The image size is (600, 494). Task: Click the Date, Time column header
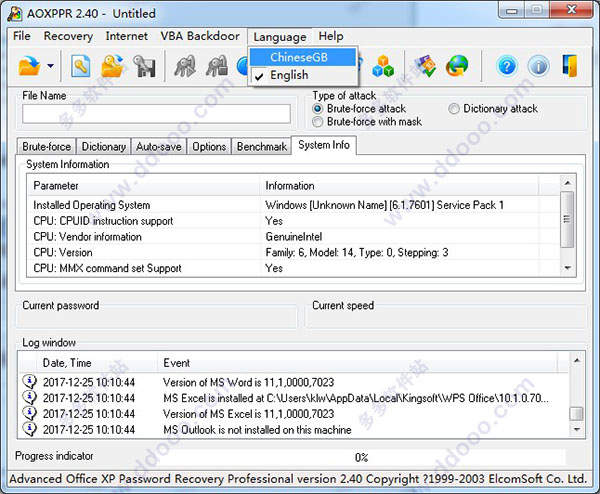97,363
